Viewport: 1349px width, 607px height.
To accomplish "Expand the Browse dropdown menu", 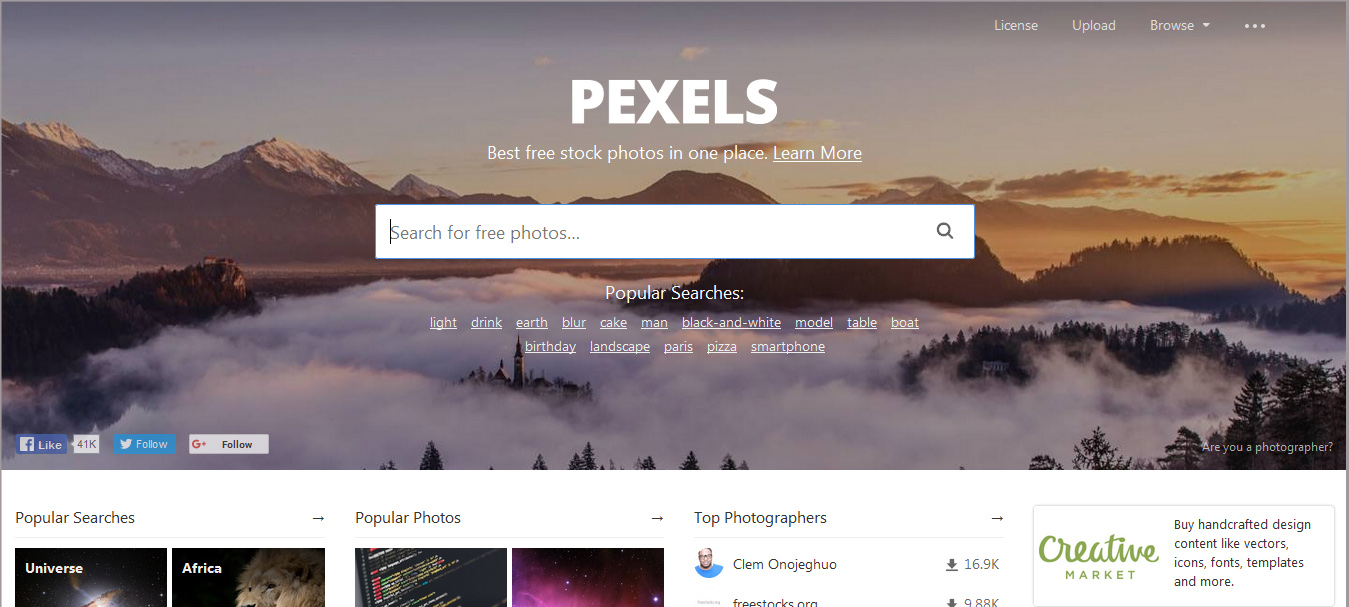I will (1180, 26).
